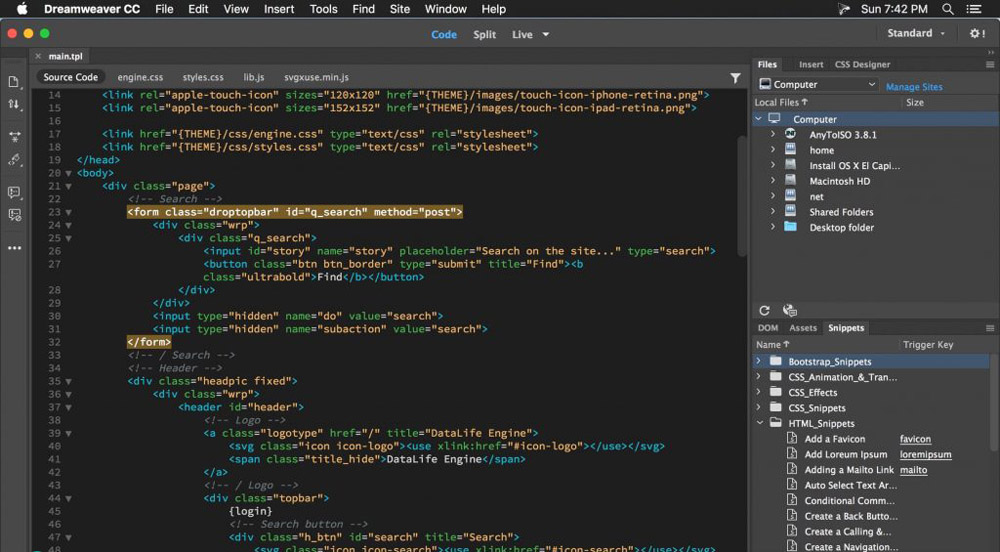Image resolution: width=1000 pixels, height=552 pixels.
Task: Open the Standard workspace dropdown
Action: click(916, 33)
